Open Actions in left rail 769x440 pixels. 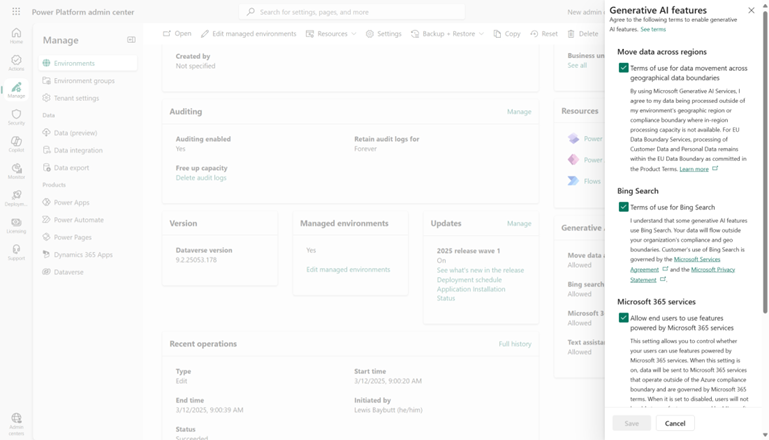16,62
